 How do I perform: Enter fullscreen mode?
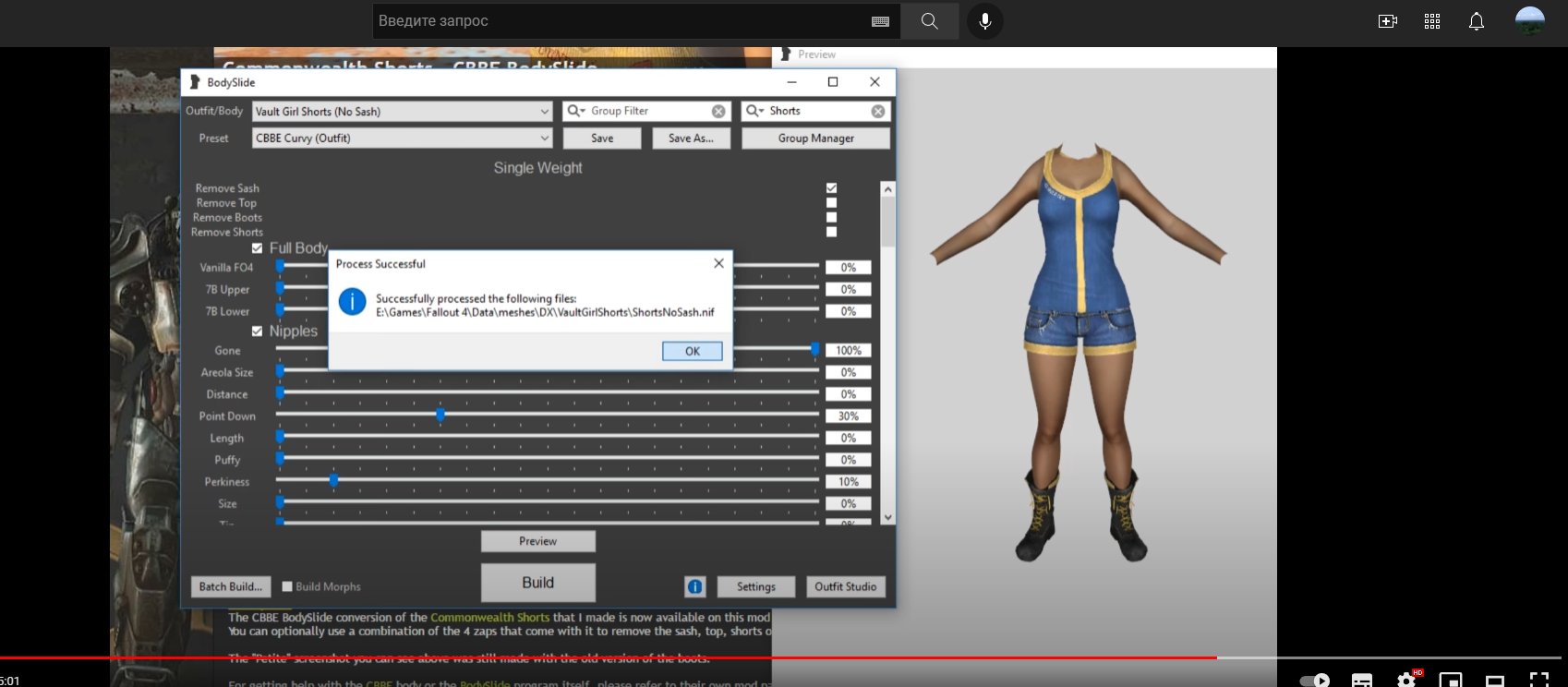coord(1538,681)
